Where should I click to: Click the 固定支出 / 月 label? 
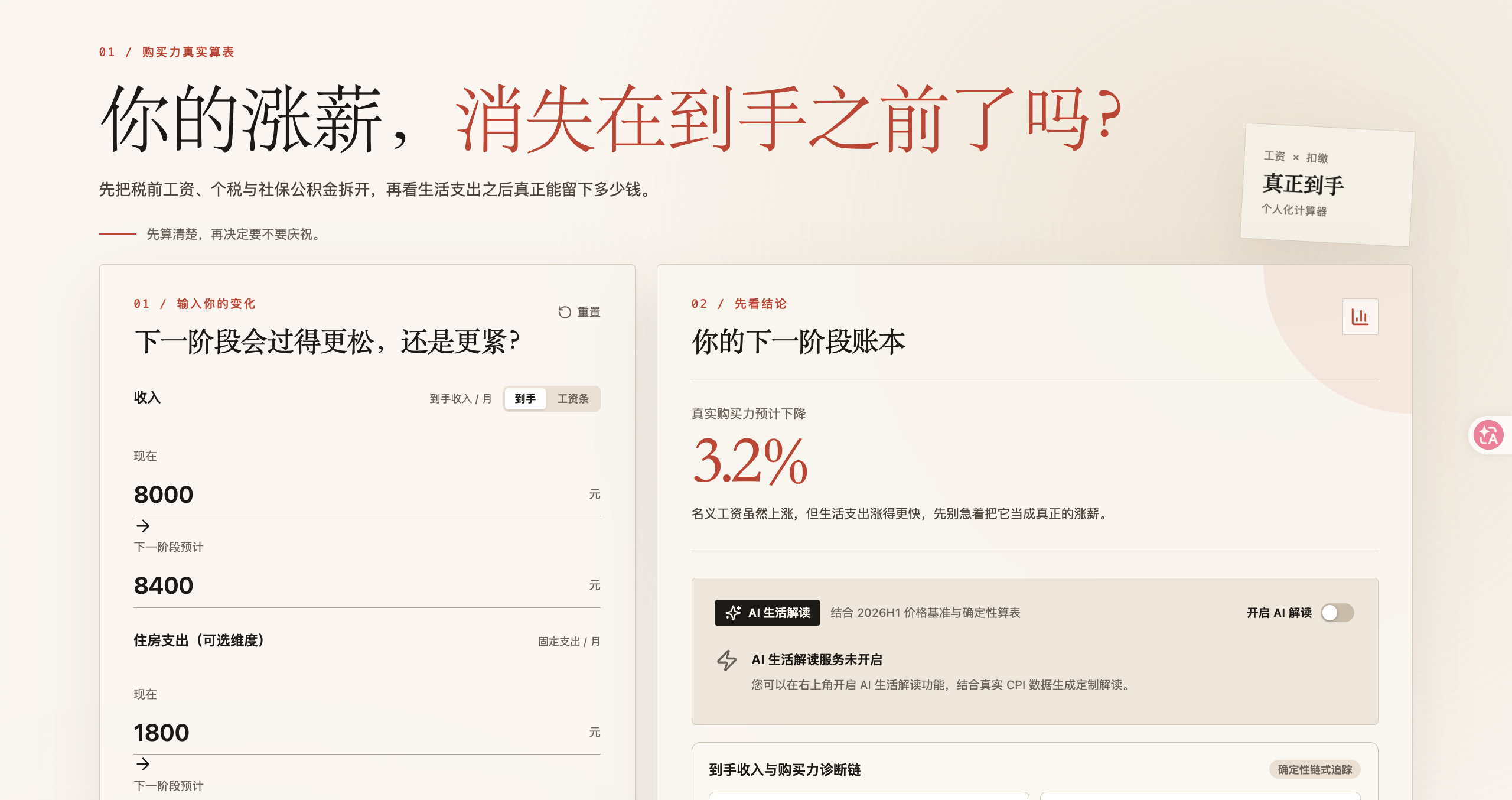click(569, 642)
